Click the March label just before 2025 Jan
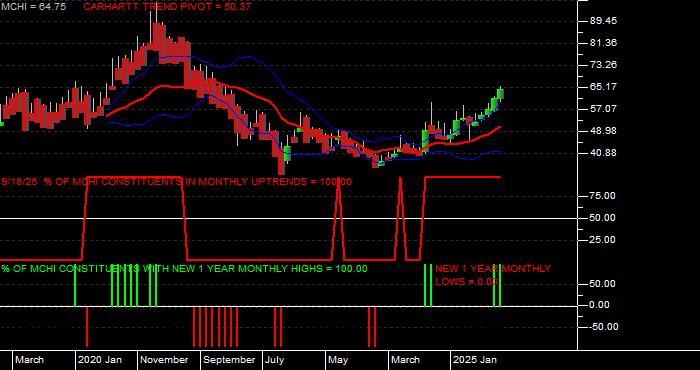700x370 pixels. [406, 360]
